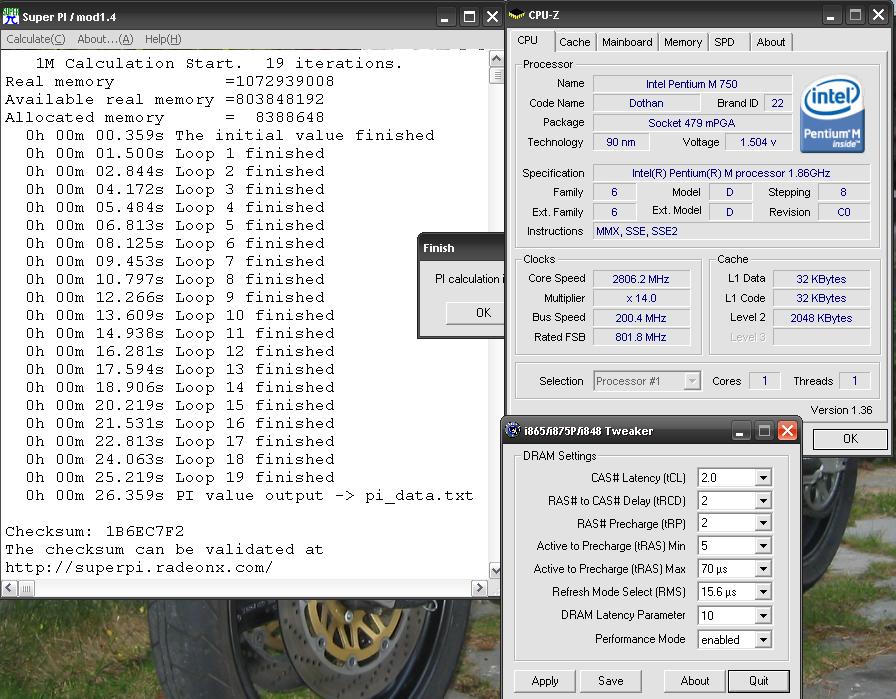Click the Code Name value Dothan

point(646,103)
